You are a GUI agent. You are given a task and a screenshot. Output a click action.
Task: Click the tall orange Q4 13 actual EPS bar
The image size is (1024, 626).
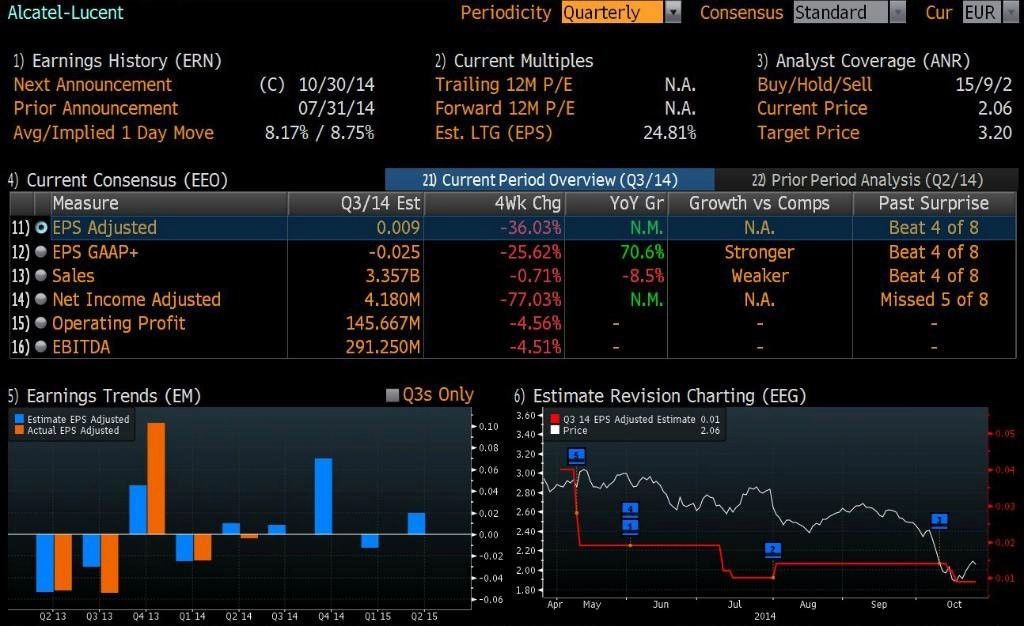(156, 478)
